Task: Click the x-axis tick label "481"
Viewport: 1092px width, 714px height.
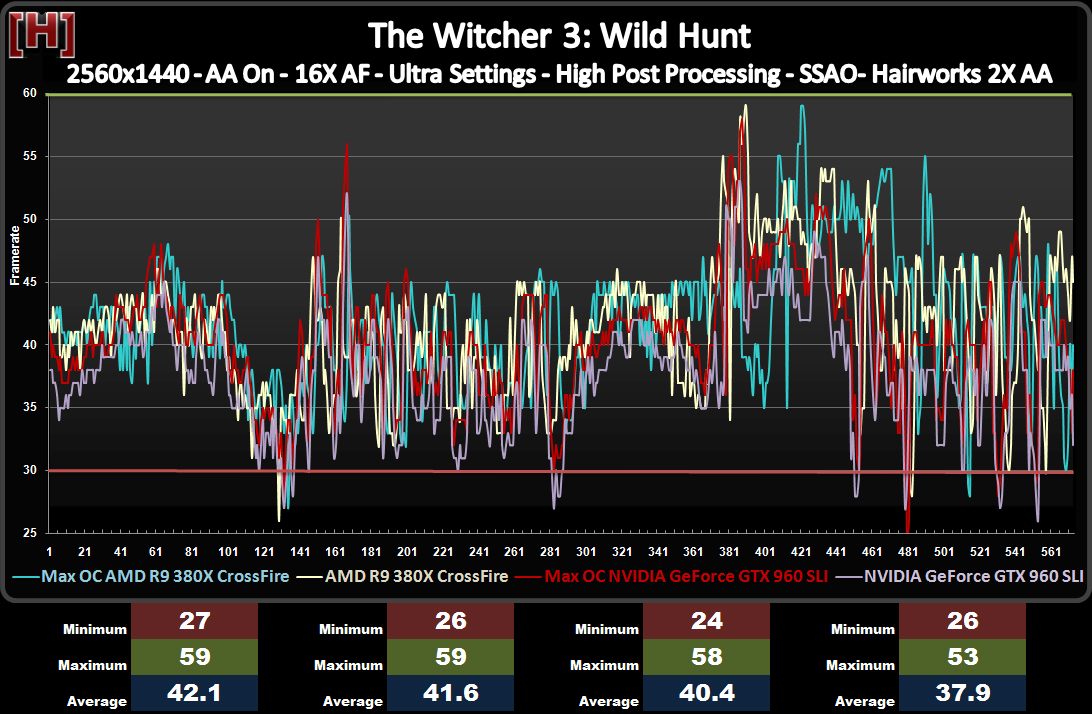Action: (x=908, y=552)
